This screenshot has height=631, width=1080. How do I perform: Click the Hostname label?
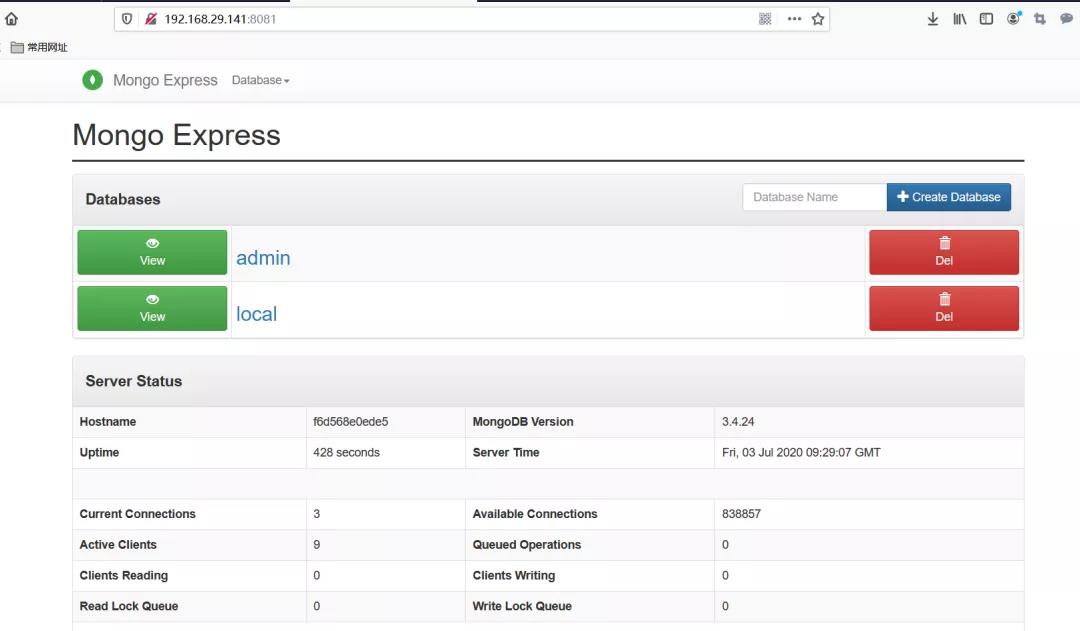[107, 422]
